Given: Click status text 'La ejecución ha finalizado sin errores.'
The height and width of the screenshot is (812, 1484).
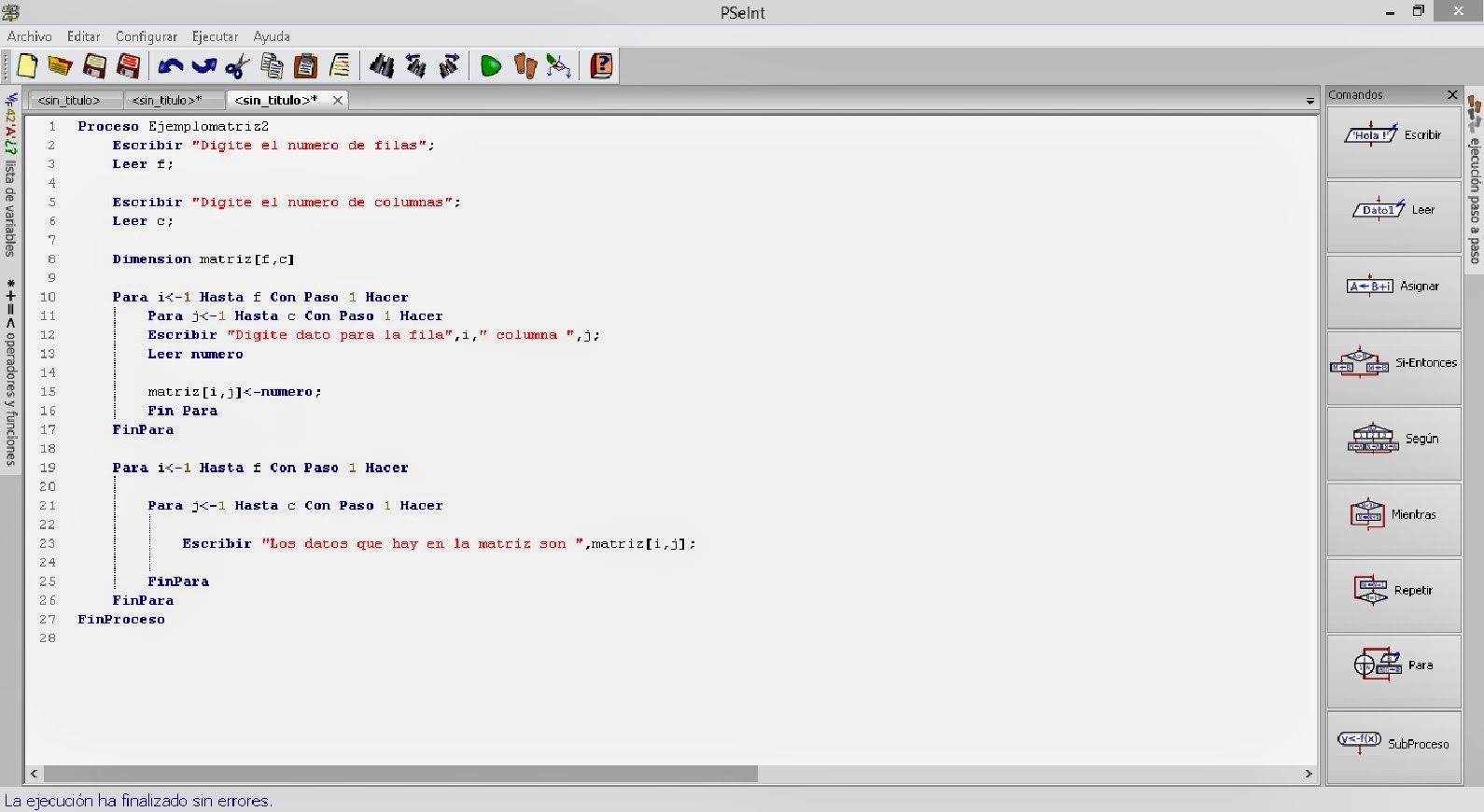Looking at the screenshot, I should click(138, 801).
